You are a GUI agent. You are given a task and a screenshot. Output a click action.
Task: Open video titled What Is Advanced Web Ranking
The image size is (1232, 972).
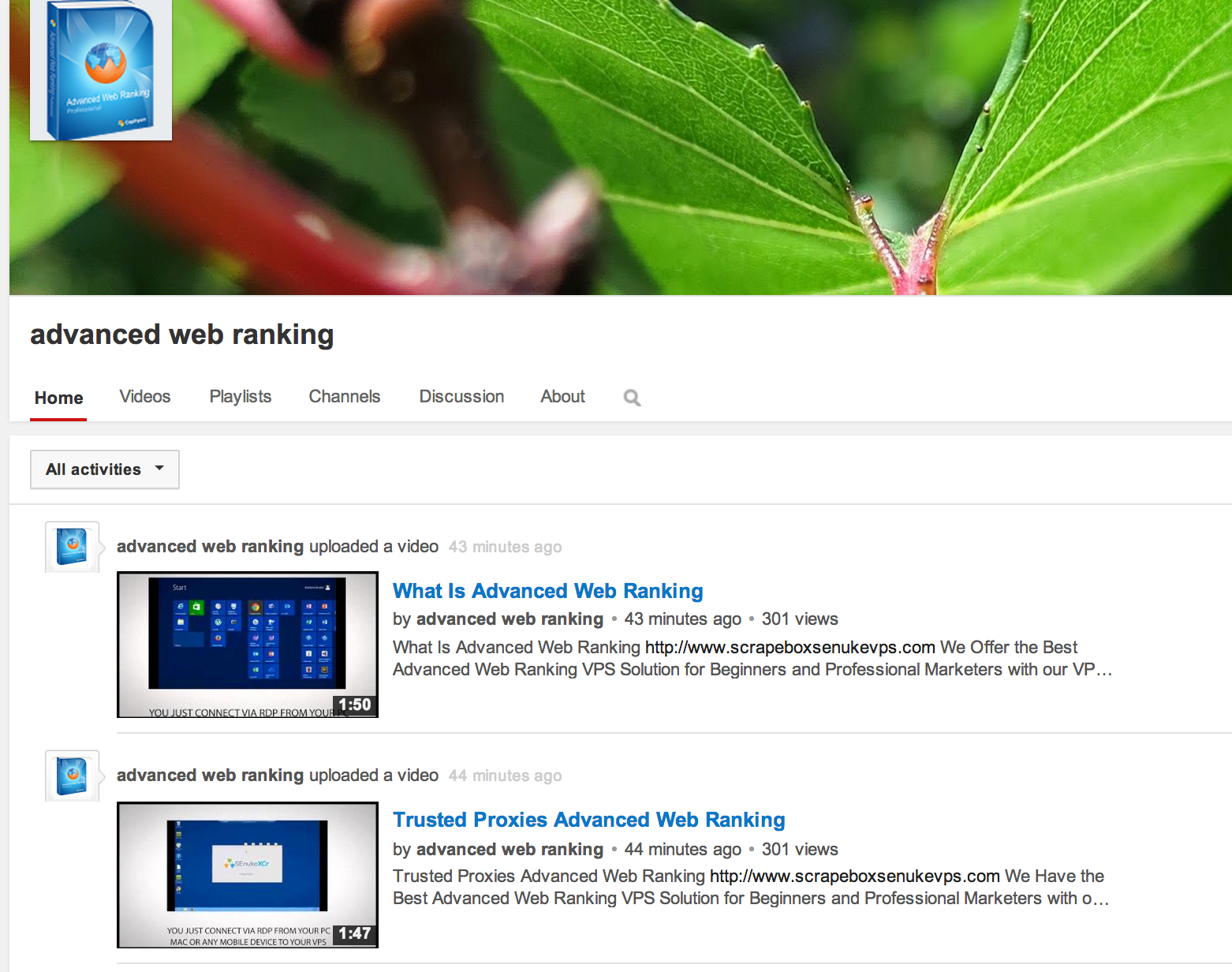pos(548,591)
